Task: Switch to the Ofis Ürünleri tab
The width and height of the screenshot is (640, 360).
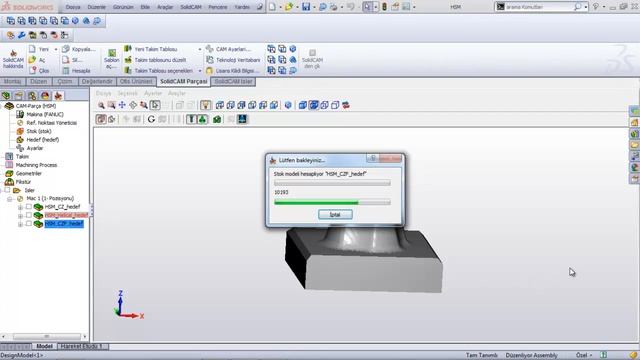Action: tap(136, 82)
